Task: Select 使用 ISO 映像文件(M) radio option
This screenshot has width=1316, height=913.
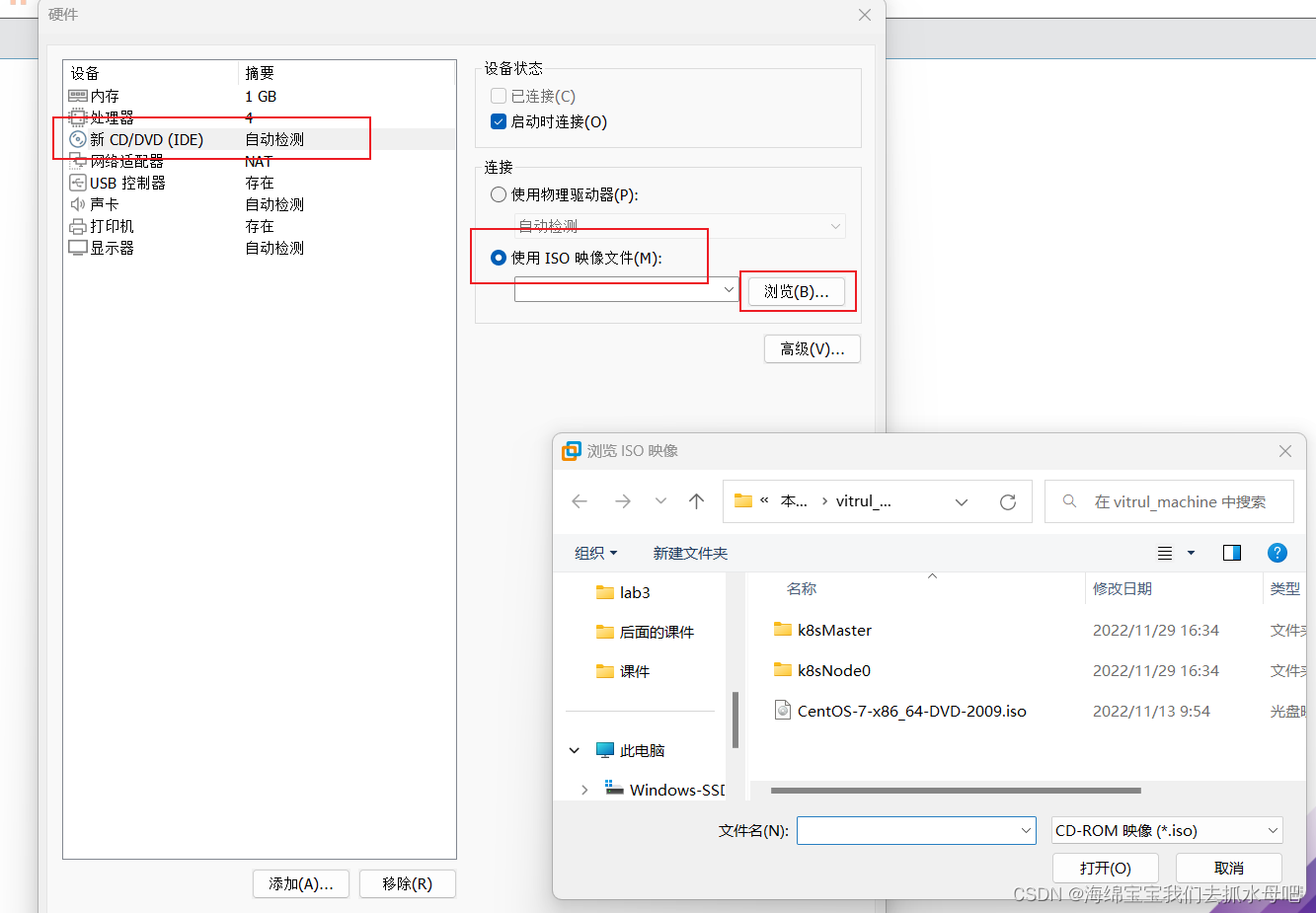Action: [499, 258]
